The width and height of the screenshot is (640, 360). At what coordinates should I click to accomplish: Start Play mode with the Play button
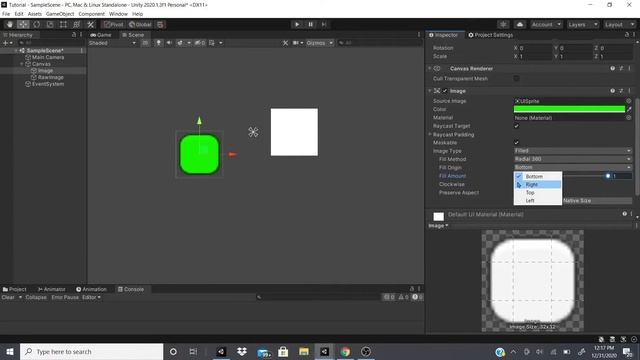pyautogui.click(x=297, y=24)
